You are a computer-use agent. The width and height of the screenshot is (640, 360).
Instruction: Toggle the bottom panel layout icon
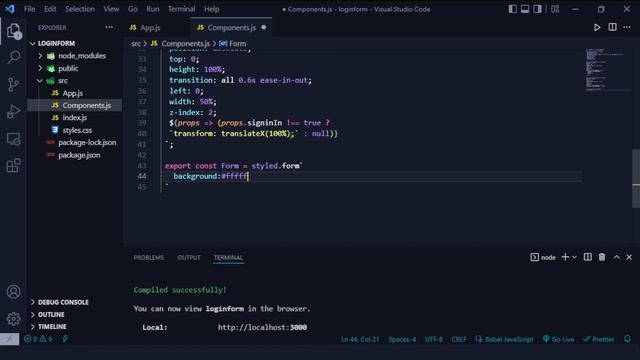tap(525, 9)
